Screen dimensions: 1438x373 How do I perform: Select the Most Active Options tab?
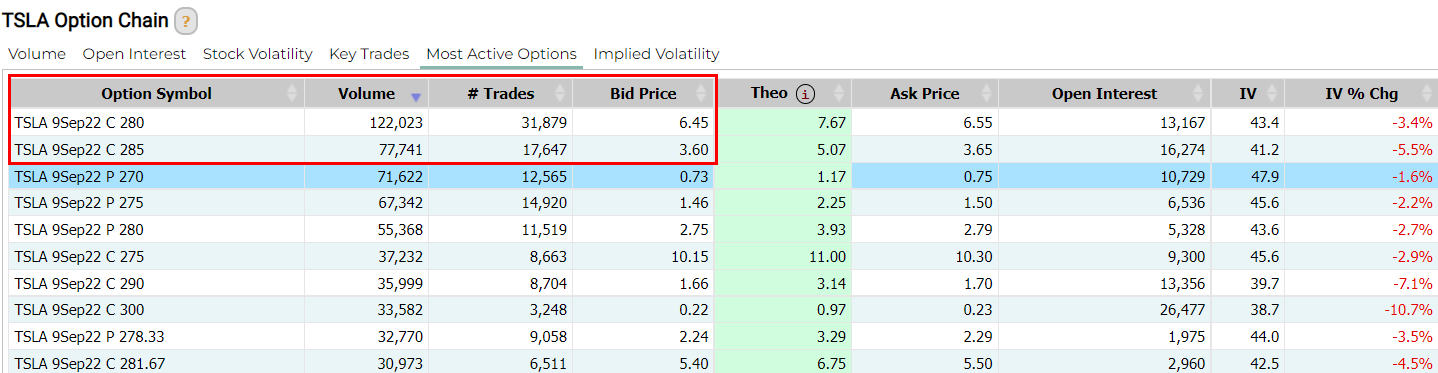tap(501, 54)
